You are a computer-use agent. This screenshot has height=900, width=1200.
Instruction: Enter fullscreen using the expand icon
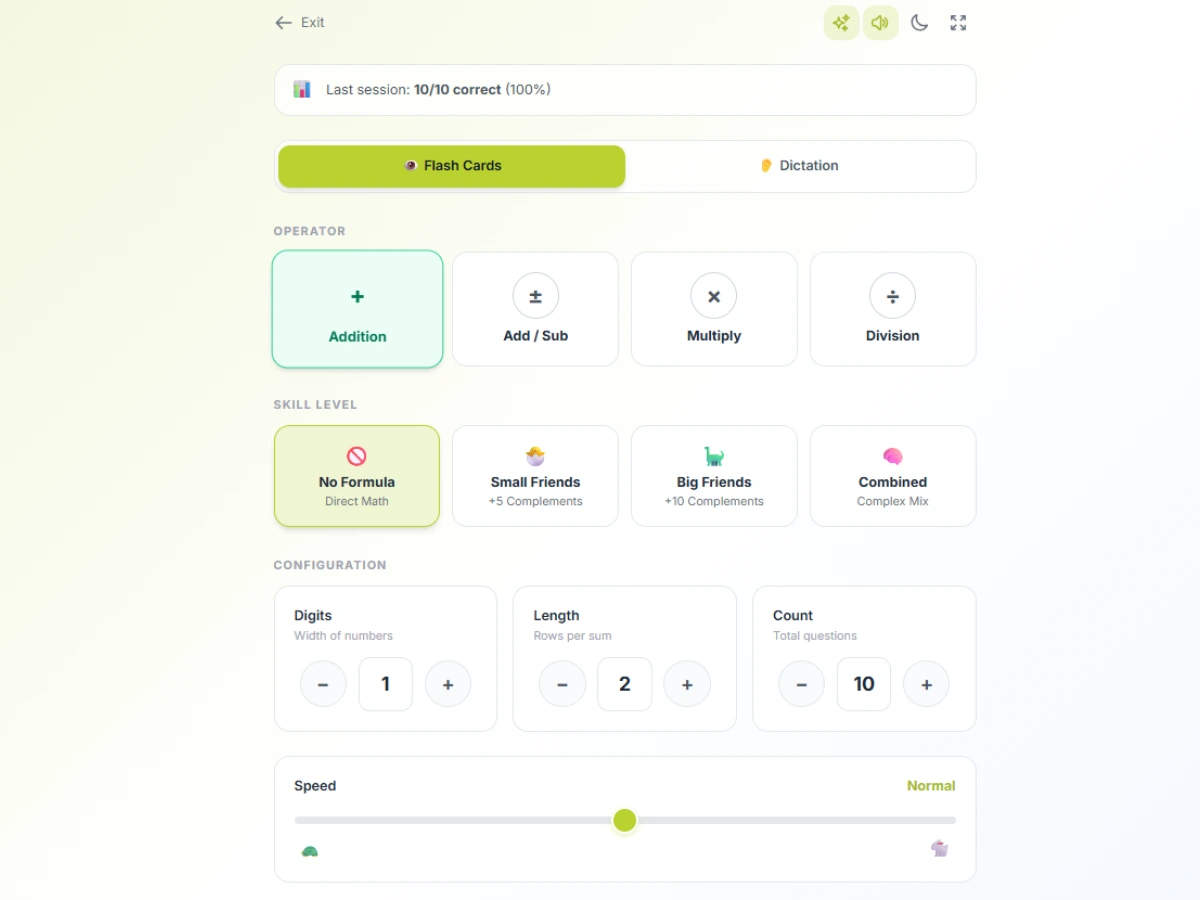(958, 23)
